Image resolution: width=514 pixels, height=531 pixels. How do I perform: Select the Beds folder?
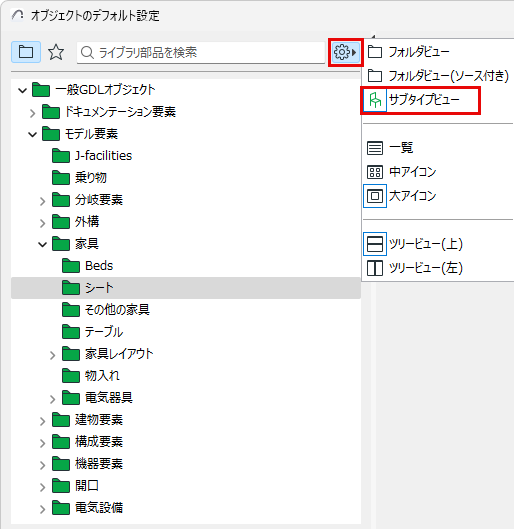pyautogui.click(x=88, y=266)
